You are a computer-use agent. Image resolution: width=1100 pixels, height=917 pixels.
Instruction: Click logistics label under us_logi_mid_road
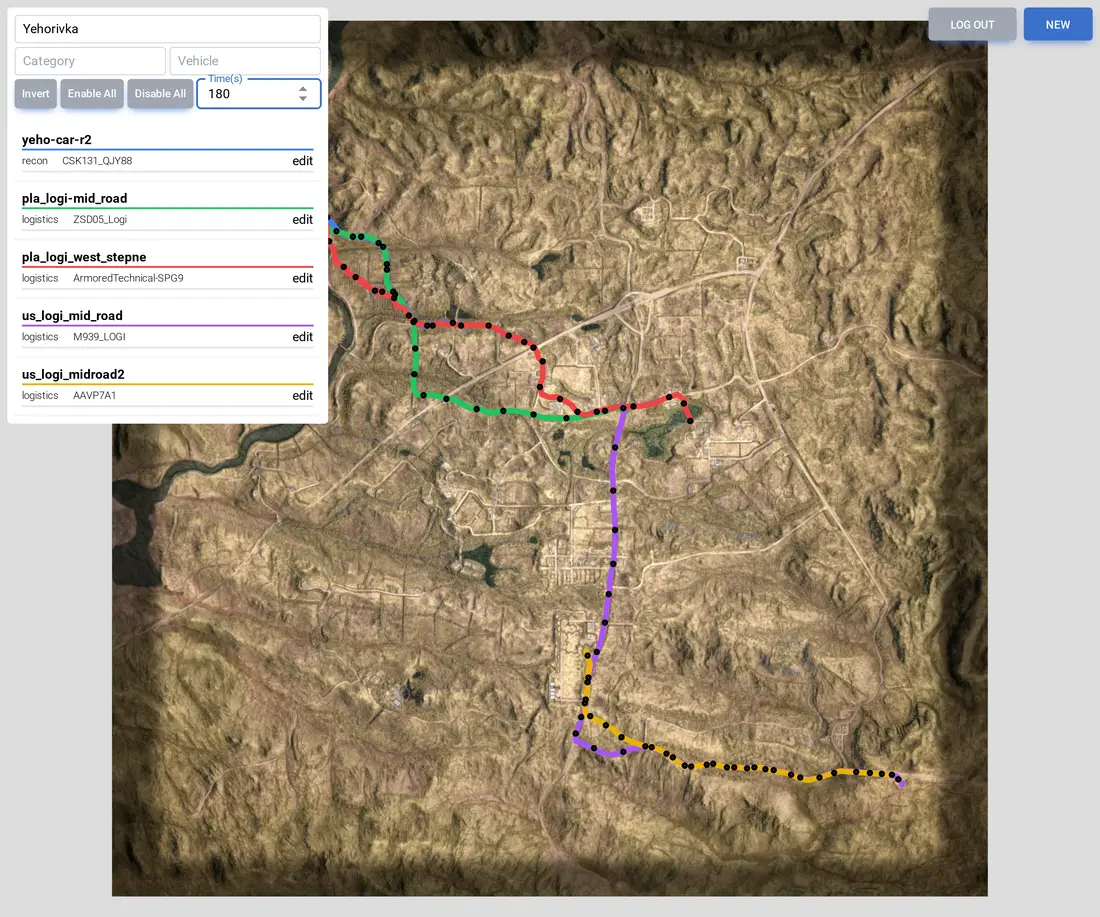(40, 337)
